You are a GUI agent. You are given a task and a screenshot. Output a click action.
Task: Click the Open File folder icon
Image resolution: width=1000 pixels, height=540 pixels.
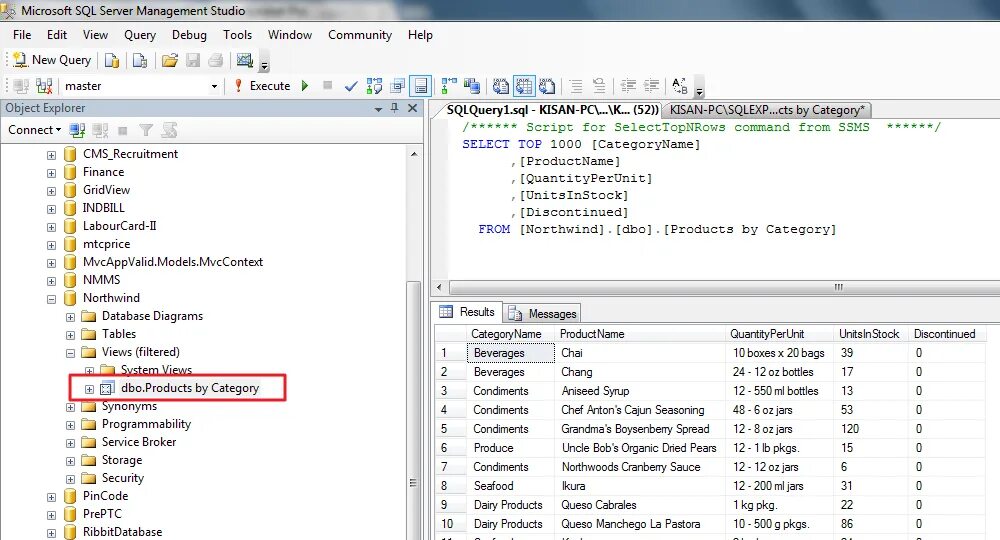169,61
